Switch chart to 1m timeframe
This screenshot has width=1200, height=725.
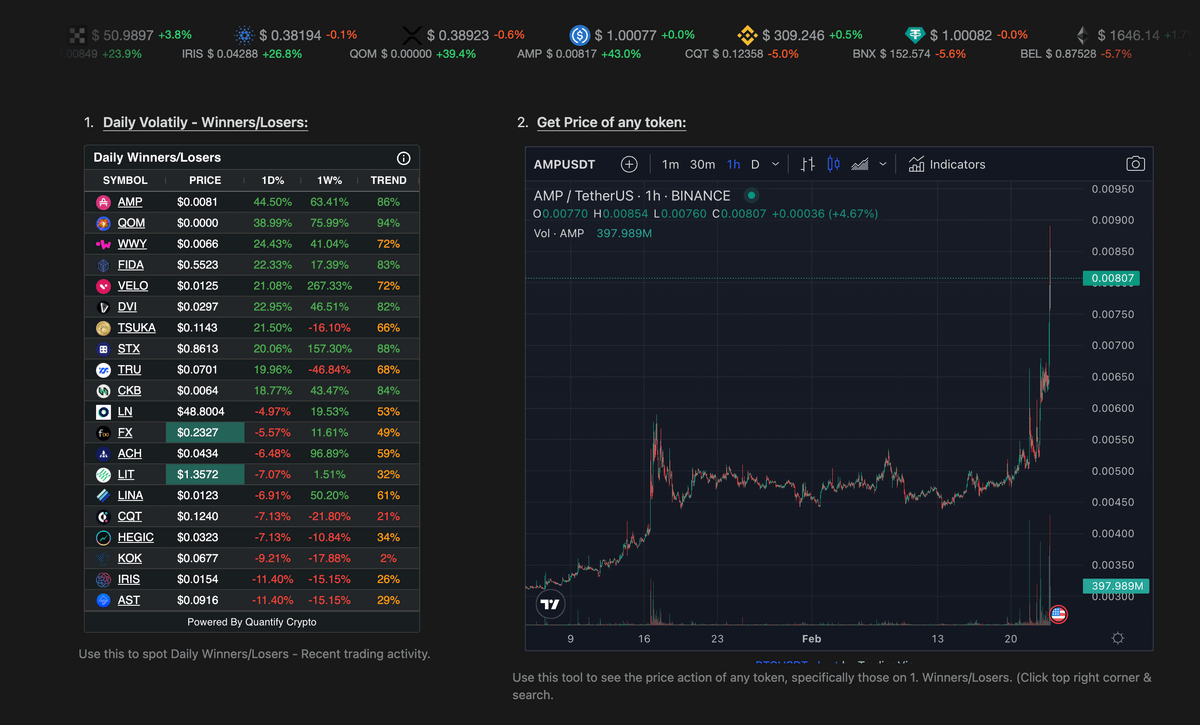point(670,164)
